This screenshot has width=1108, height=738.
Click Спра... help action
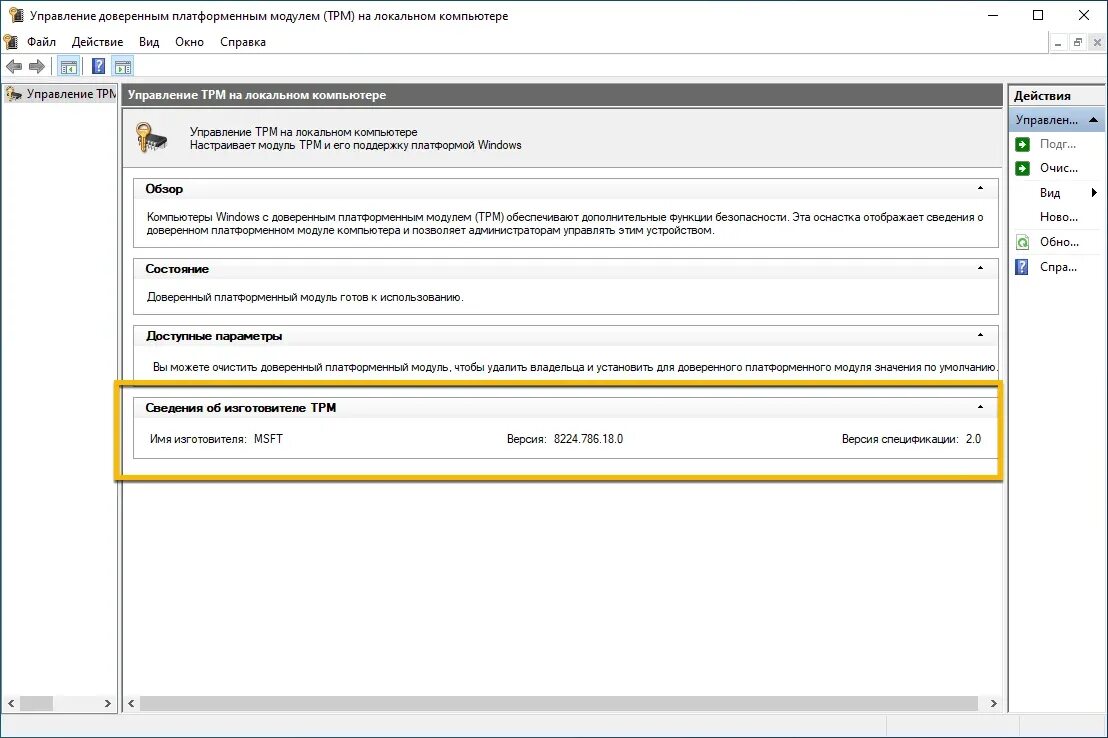pyautogui.click(x=1058, y=267)
